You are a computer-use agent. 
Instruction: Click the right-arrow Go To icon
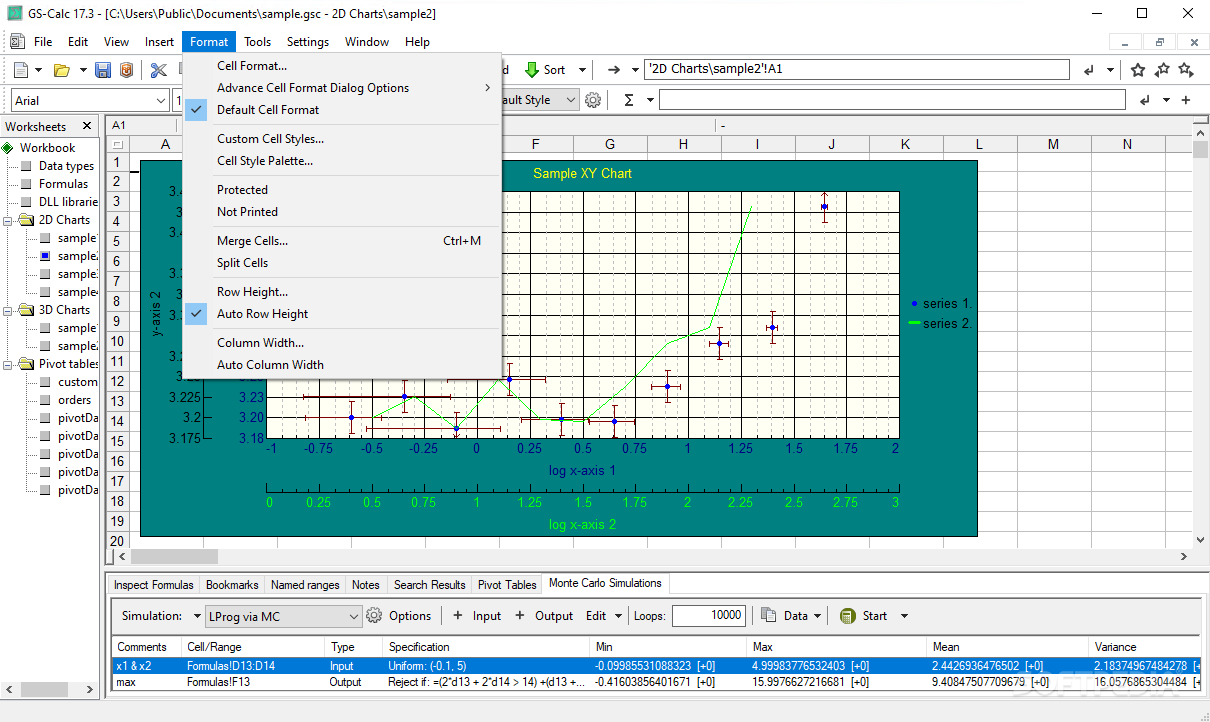(614, 70)
